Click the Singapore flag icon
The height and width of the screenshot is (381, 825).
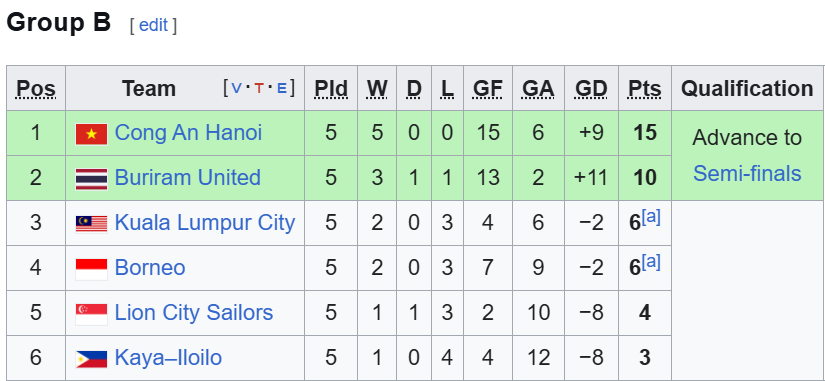tap(92, 314)
